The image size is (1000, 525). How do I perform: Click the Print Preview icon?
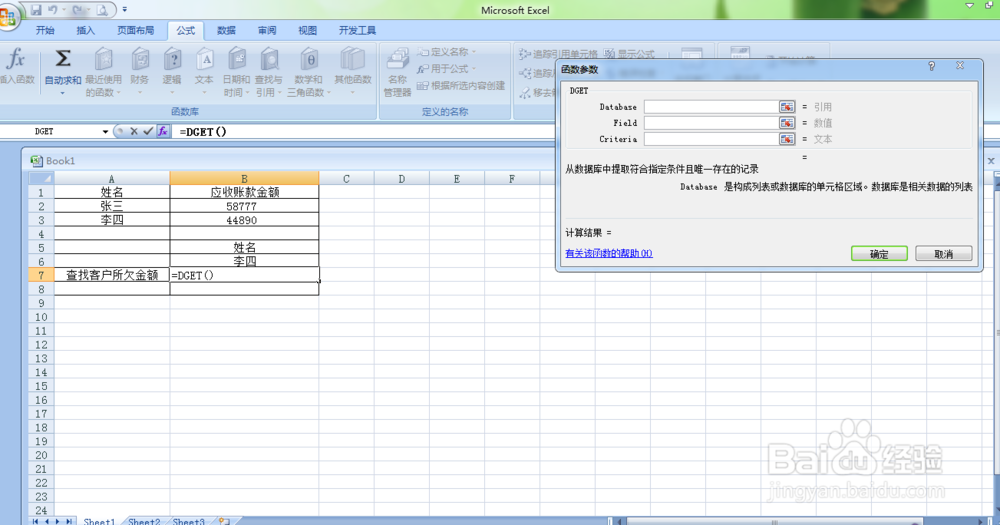tap(102, 10)
